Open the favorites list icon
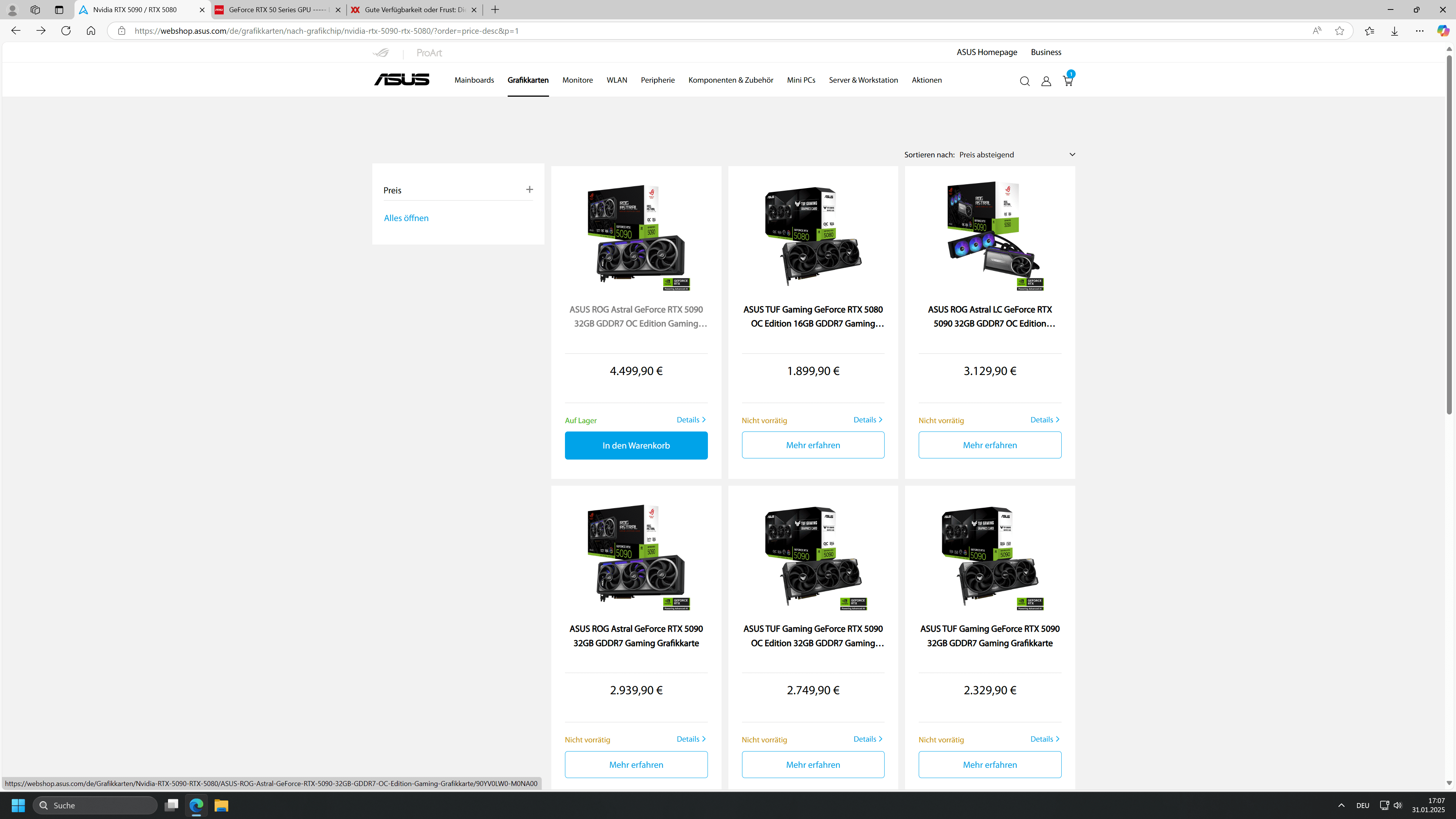Screen dimensions: 1456x819 tap(1370, 30)
